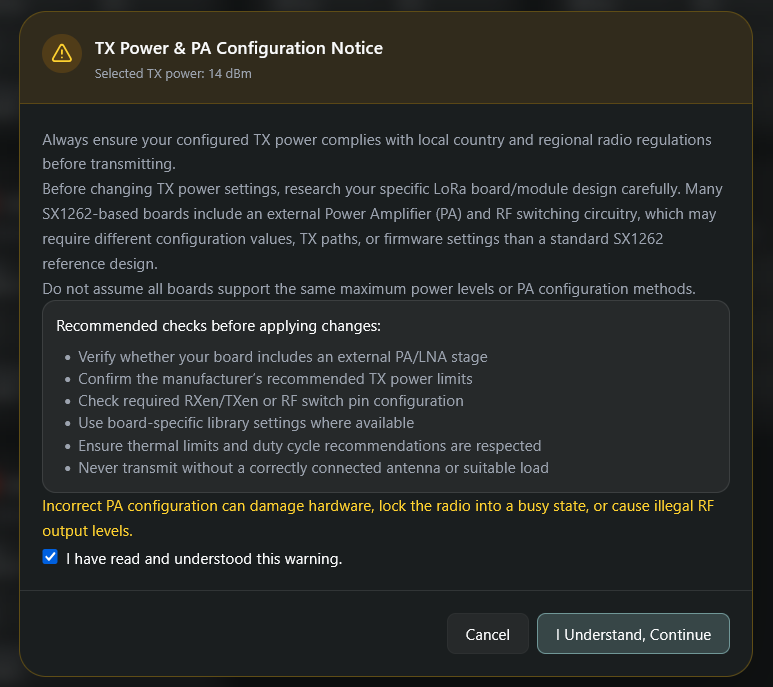Click the yellow warning triangle icon

(62, 53)
